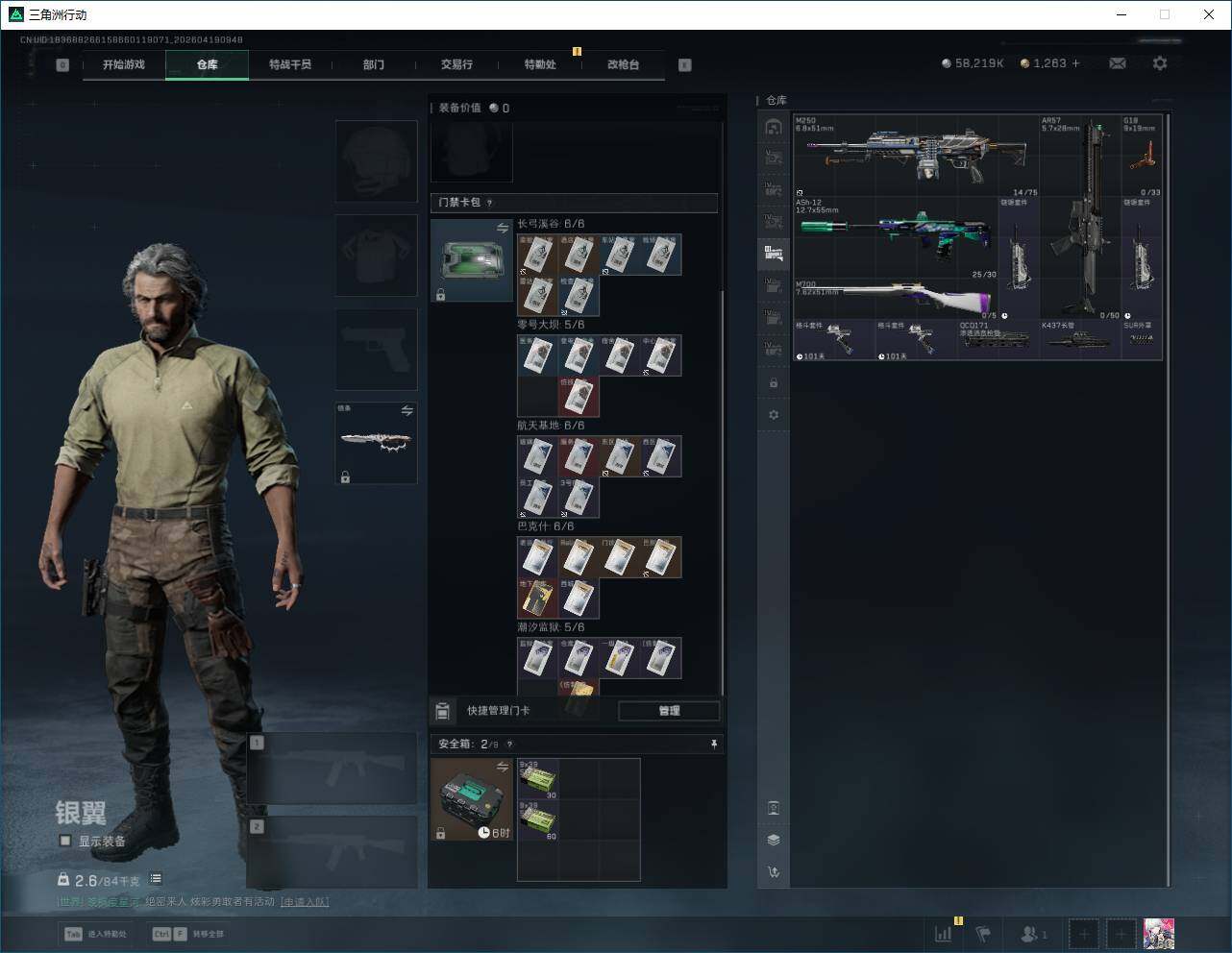This screenshot has height=953, width=1232.
Task: Open the 改枪台 tab
Action: pyautogui.click(x=623, y=64)
